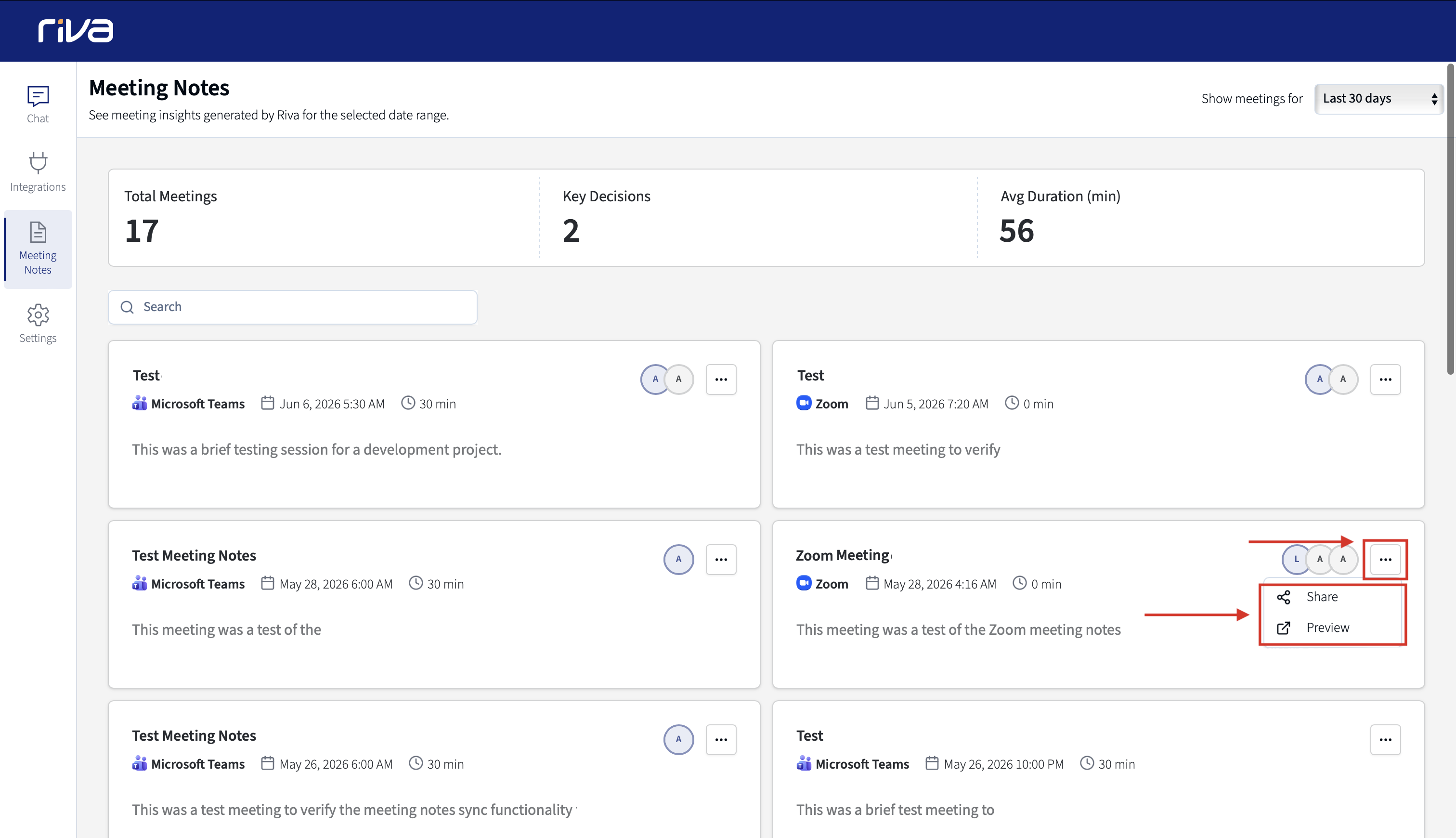Click 'Jun 5, 2026 7:20 AM' date text

click(936, 404)
